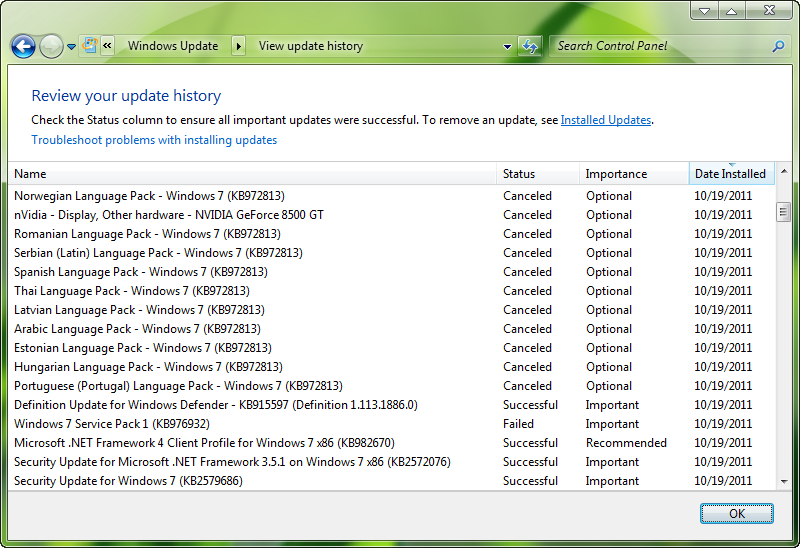Select Estonian Language Pack row
The height and width of the screenshot is (548, 800).
click(x=392, y=348)
